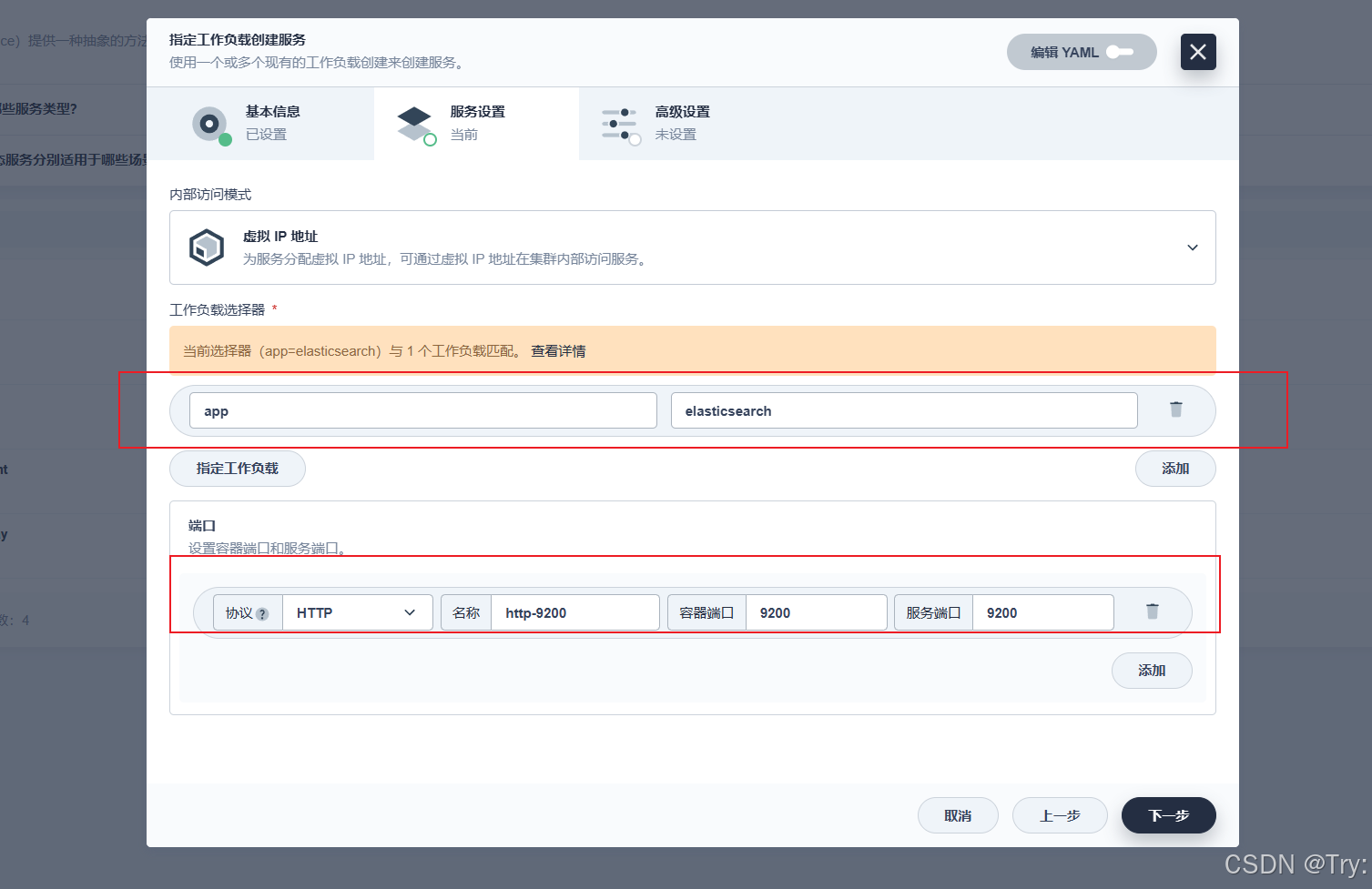The width and height of the screenshot is (1372, 889).
Task: Add a new selector with 添加 beside 指定工作负载
Action: tap(1175, 469)
